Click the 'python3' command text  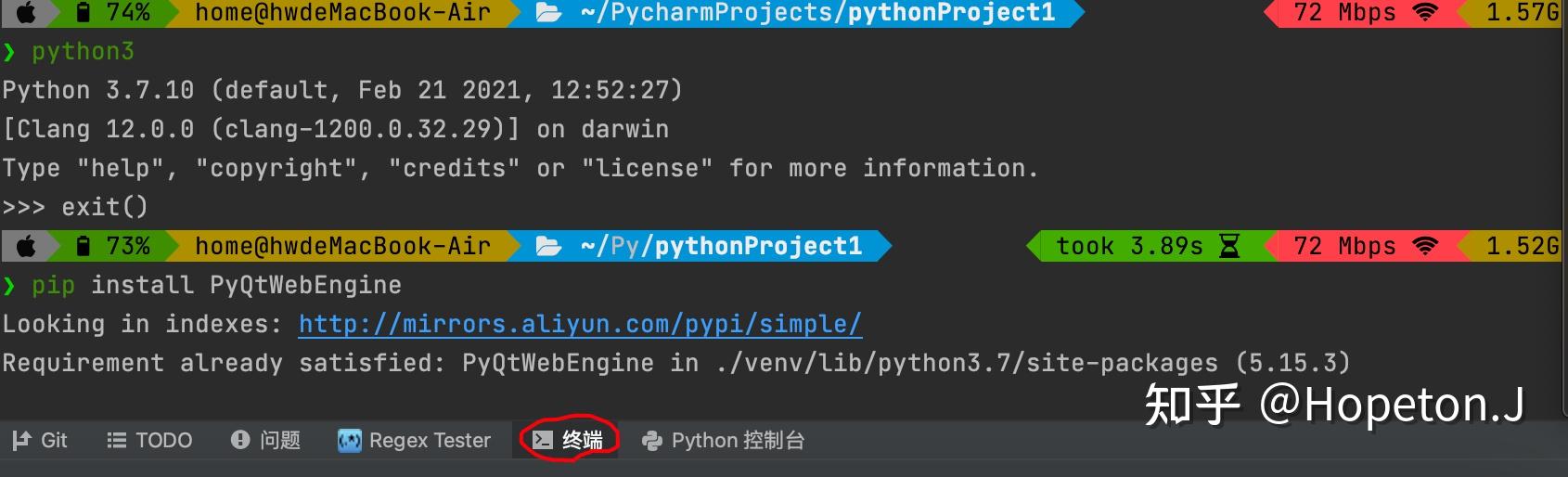click(84, 51)
